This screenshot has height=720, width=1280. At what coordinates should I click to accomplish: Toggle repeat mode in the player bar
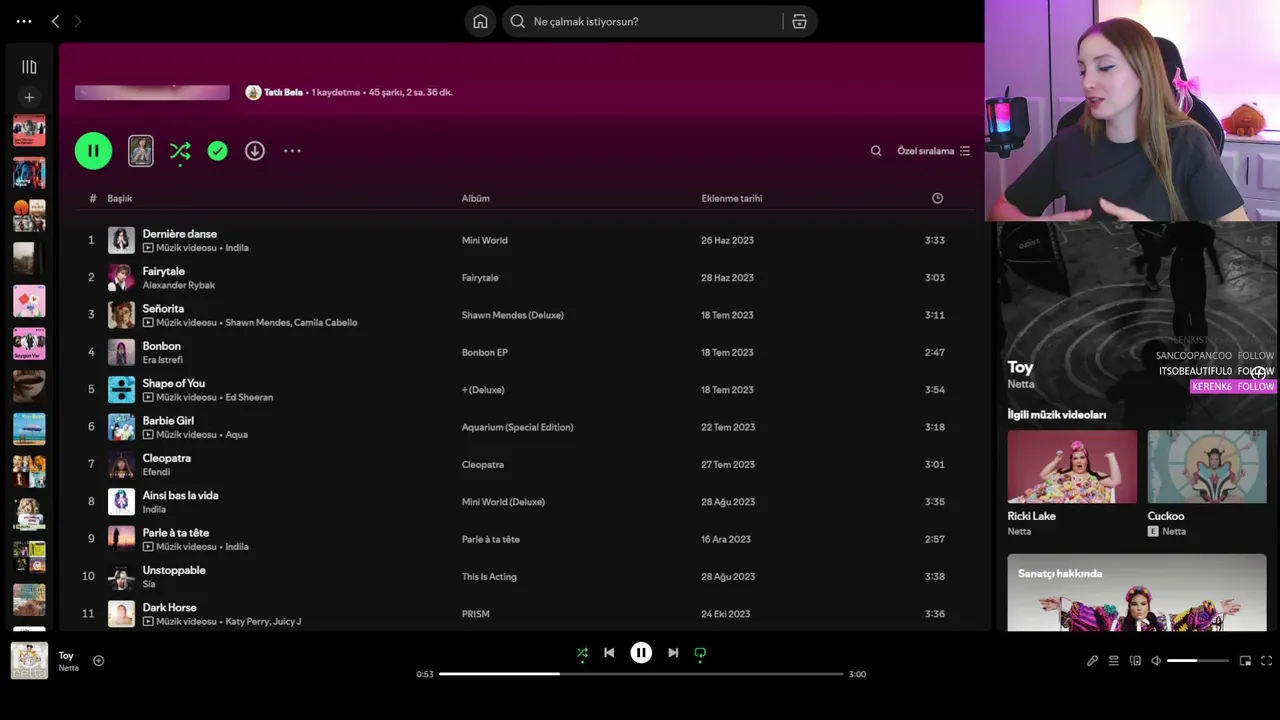point(700,653)
